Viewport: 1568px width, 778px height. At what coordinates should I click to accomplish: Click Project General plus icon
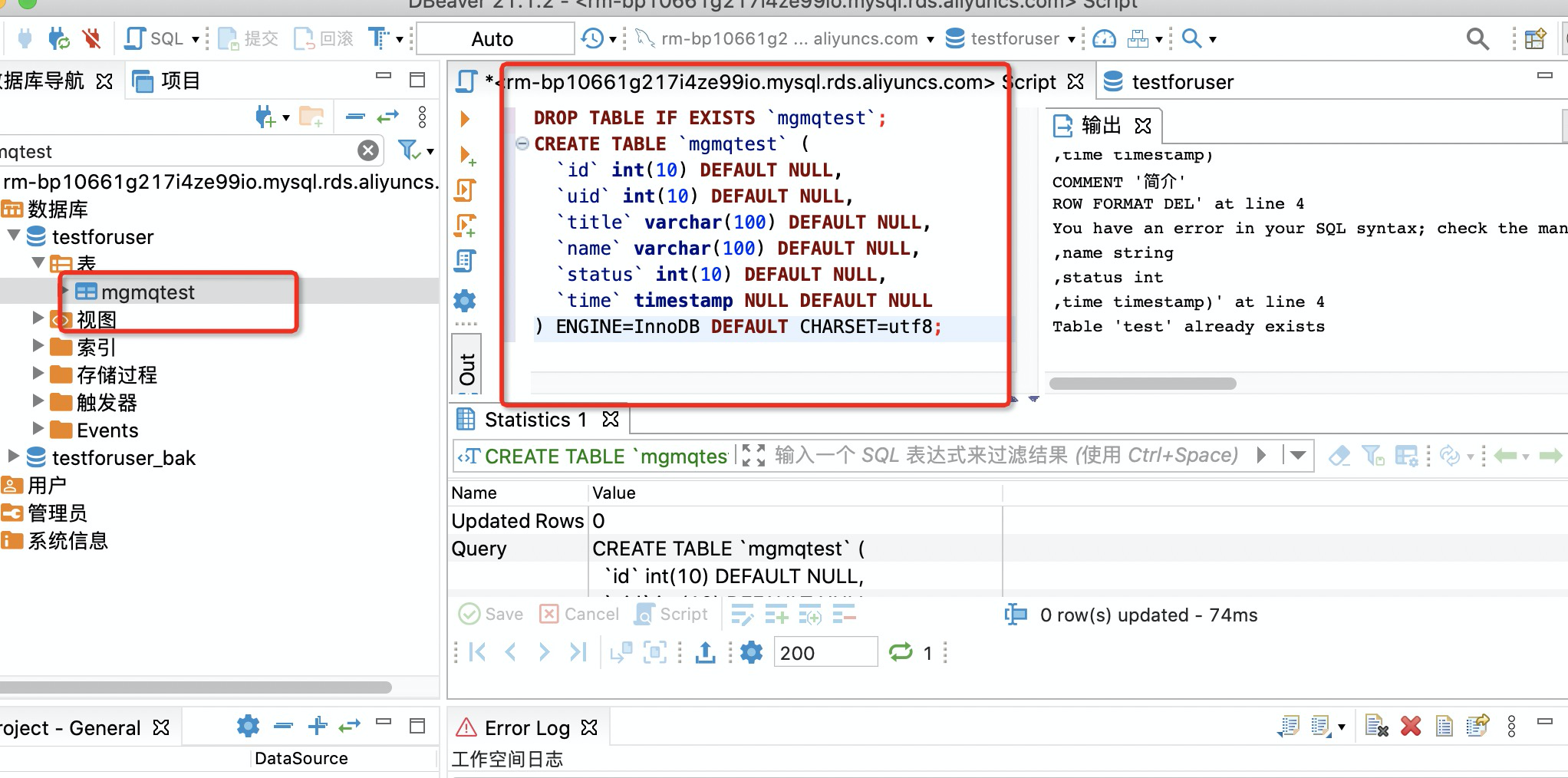pos(318,726)
